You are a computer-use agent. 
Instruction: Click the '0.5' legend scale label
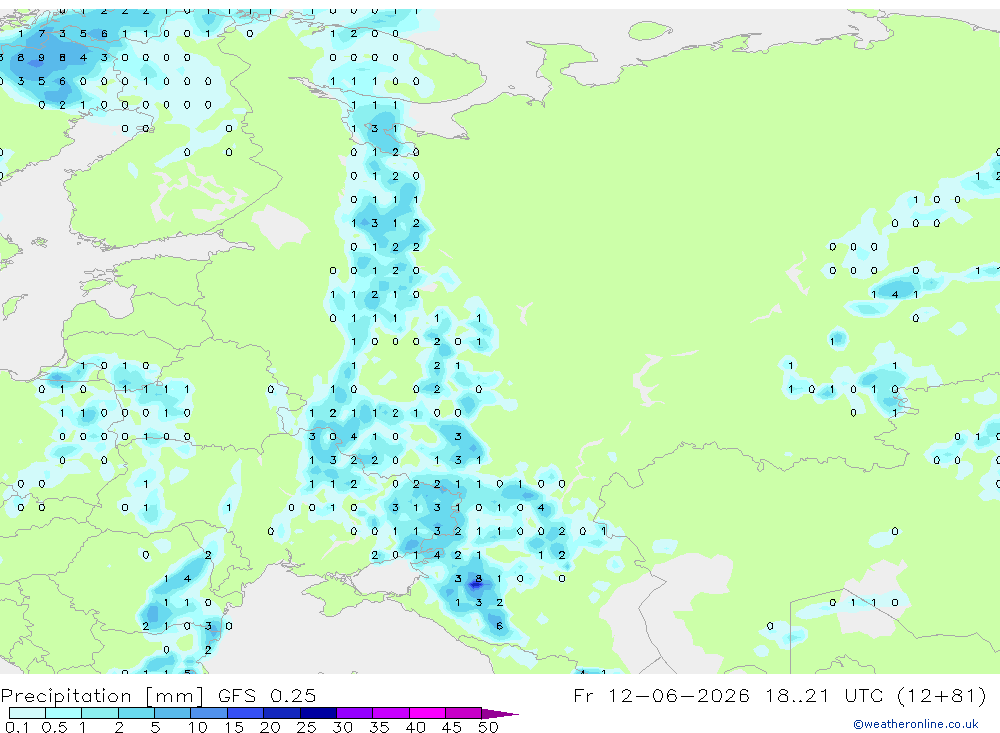54,727
